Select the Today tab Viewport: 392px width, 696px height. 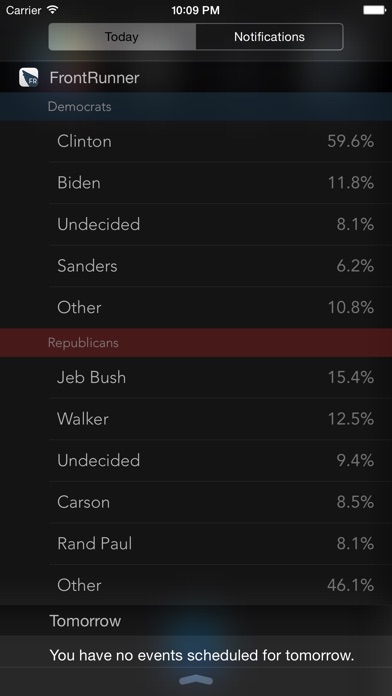pos(122,36)
